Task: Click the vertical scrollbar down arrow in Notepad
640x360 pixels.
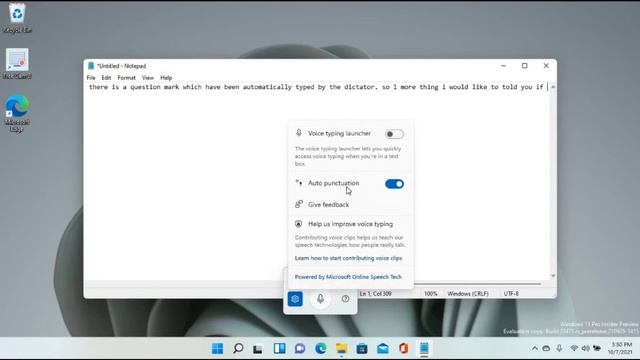Action: pyautogui.click(x=553, y=276)
